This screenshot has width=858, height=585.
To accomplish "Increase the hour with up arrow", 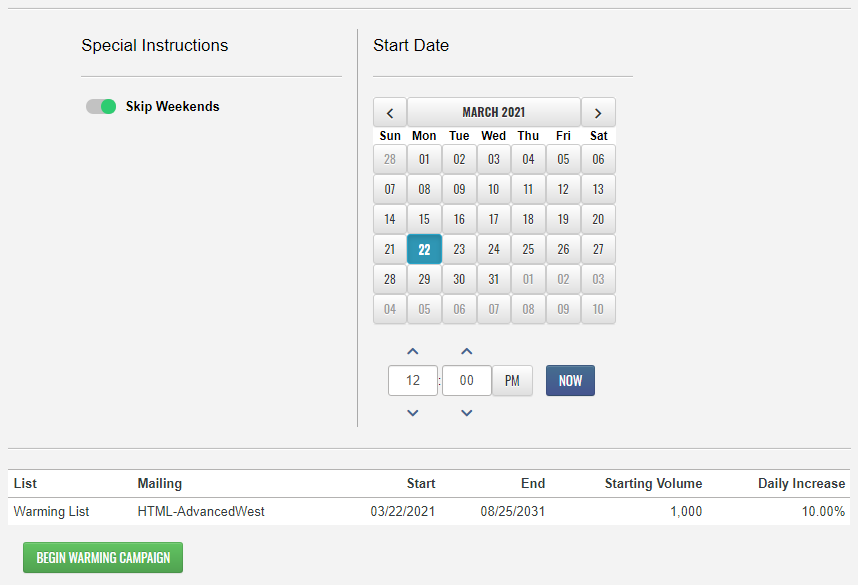I will [x=413, y=351].
